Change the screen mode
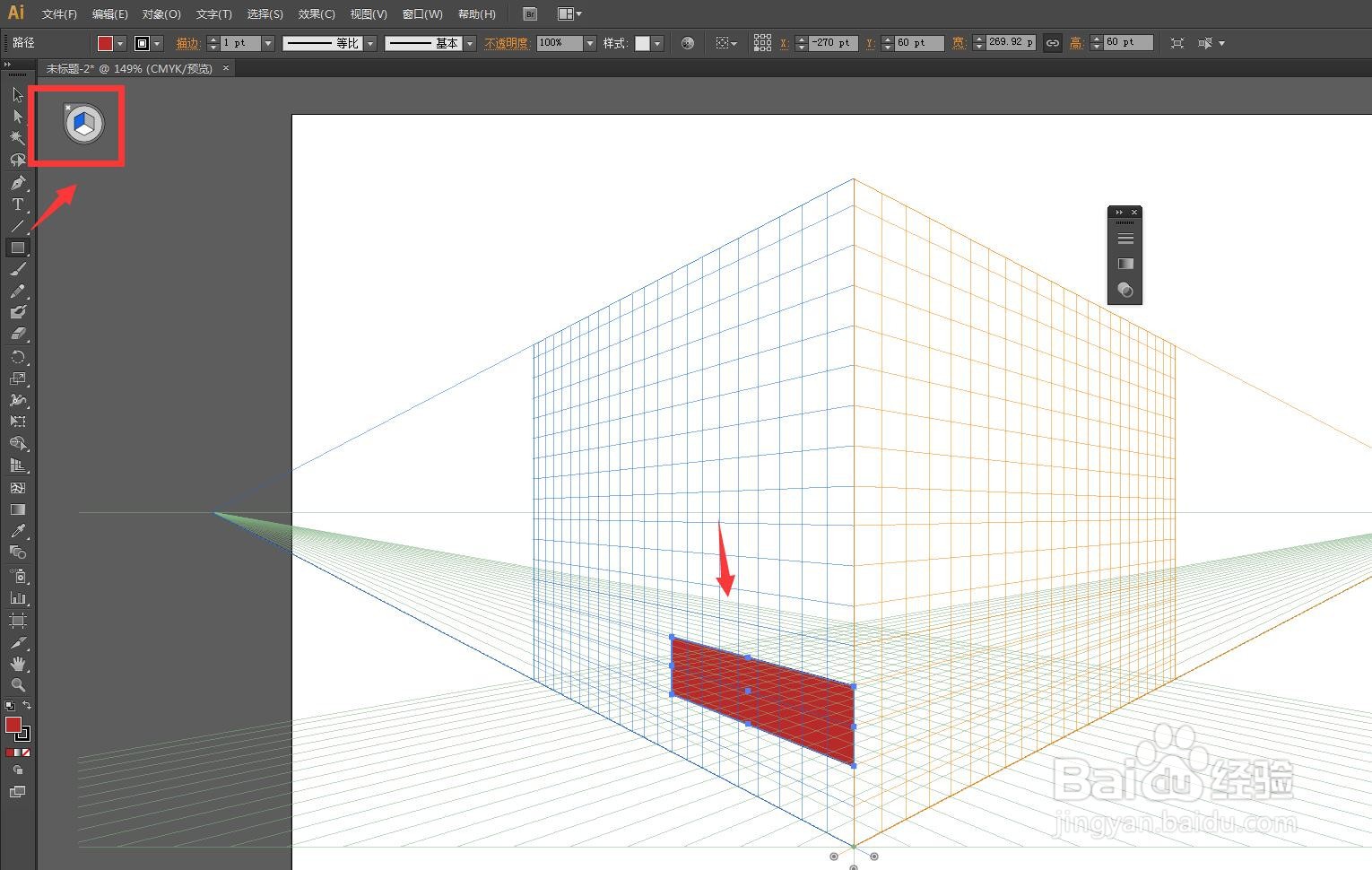This screenshot has height=870, width=1372. coord(17,792)
